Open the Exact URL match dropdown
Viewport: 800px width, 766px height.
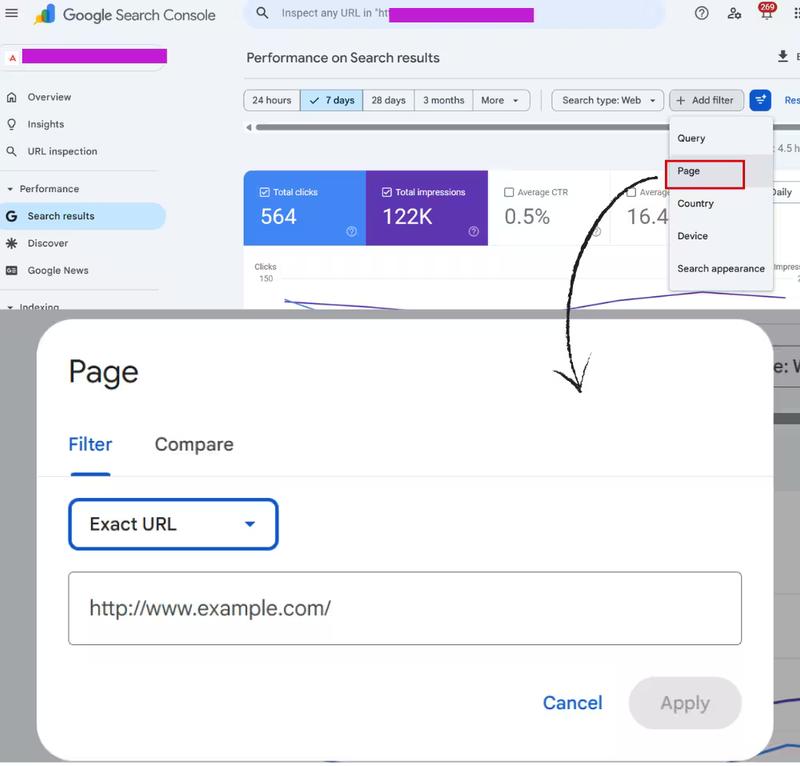(x=172, y=524)
